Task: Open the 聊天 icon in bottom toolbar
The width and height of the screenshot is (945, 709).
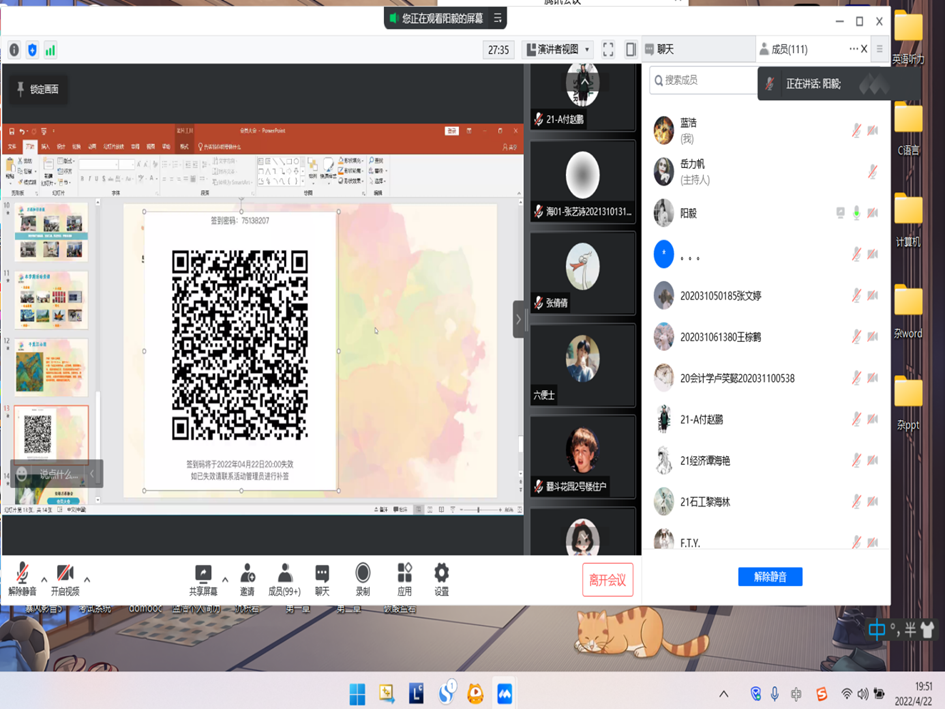Action: (x=322, y=580)
